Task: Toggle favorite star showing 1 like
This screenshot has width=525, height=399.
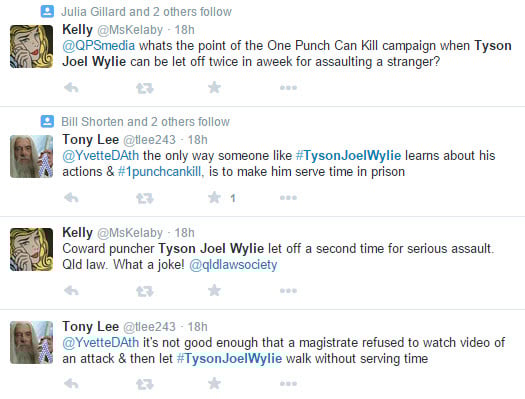Action: click(214, 197)
